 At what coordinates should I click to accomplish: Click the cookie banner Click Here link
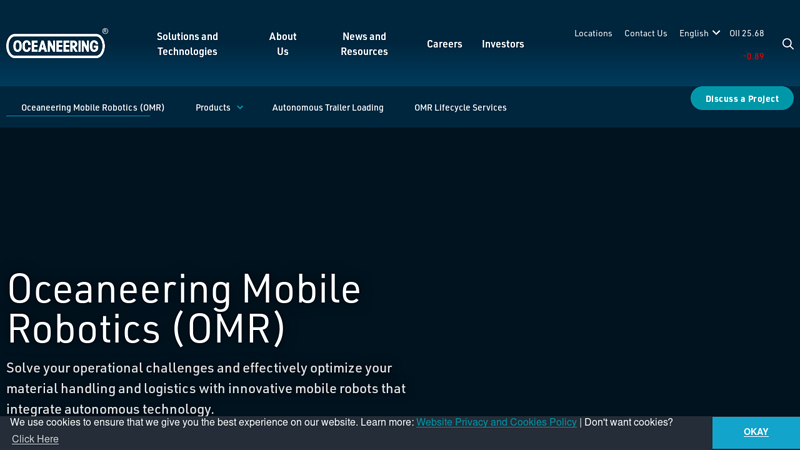[35, 439]
